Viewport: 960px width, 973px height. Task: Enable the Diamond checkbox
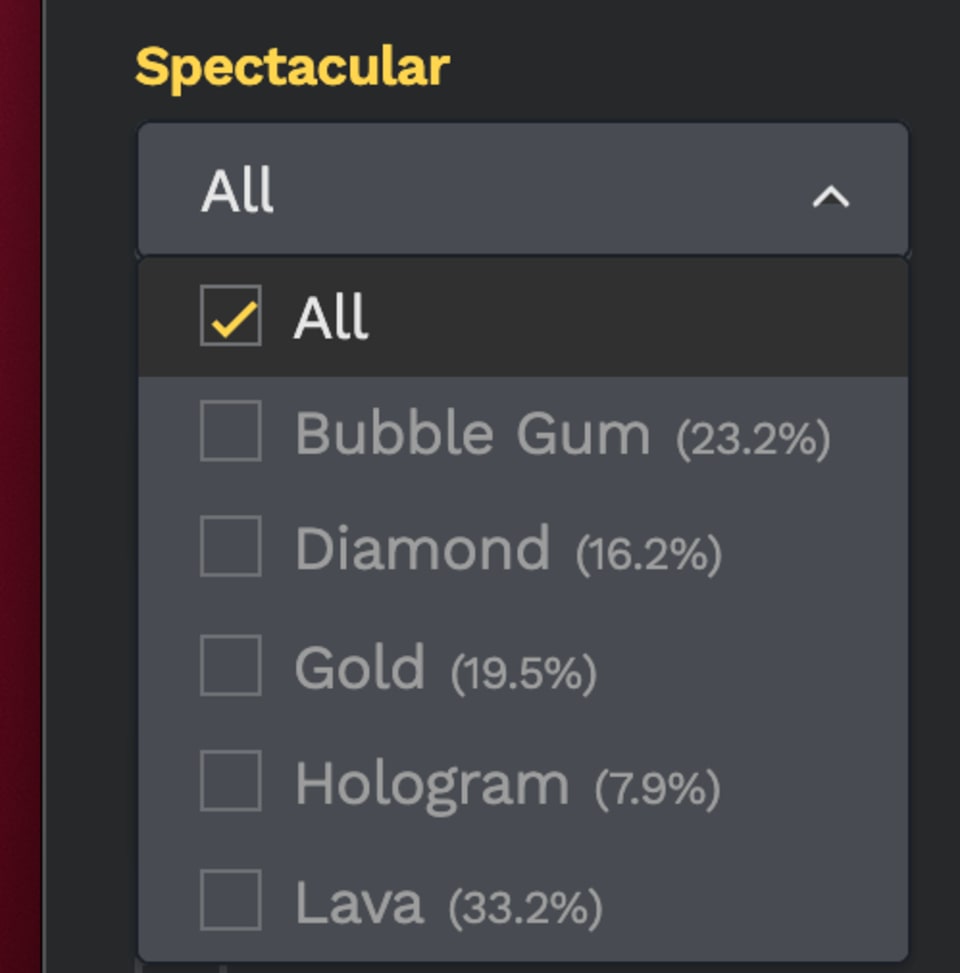231,547
